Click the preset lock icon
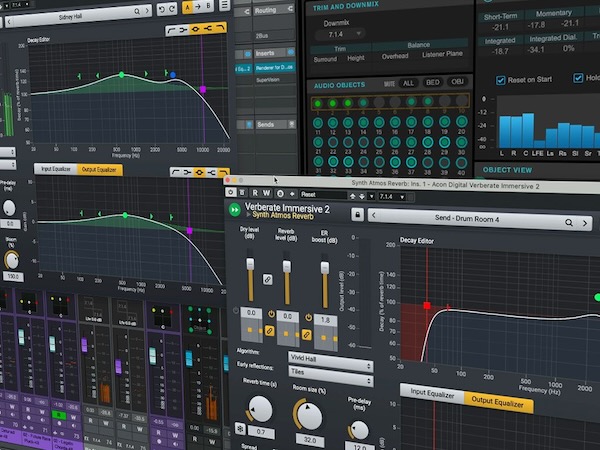 click(x=357, y=214)
